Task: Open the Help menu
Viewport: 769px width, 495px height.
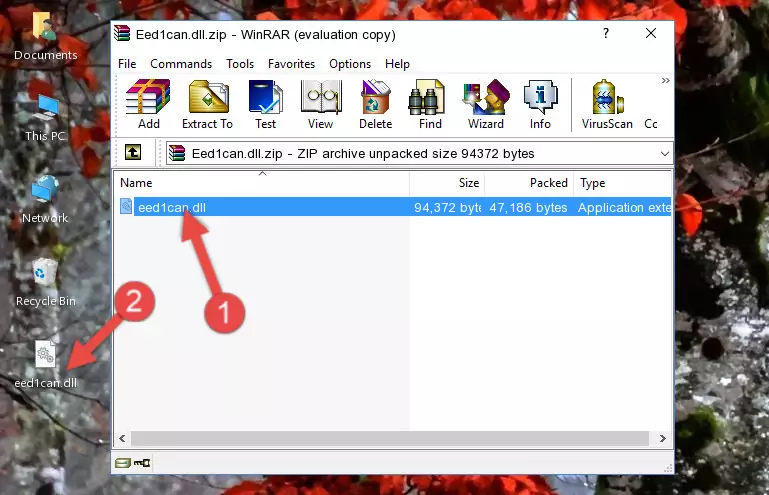Action: (x=397, y=64)
